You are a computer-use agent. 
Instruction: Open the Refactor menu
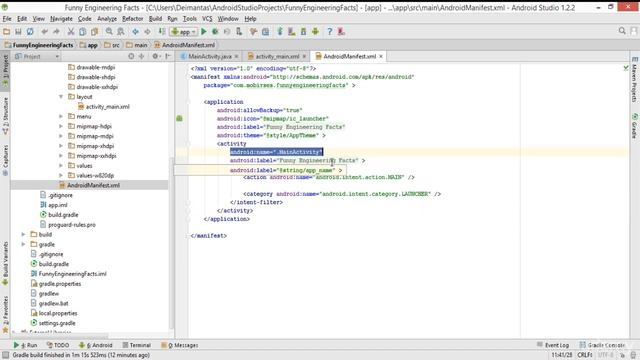[133, 19]
